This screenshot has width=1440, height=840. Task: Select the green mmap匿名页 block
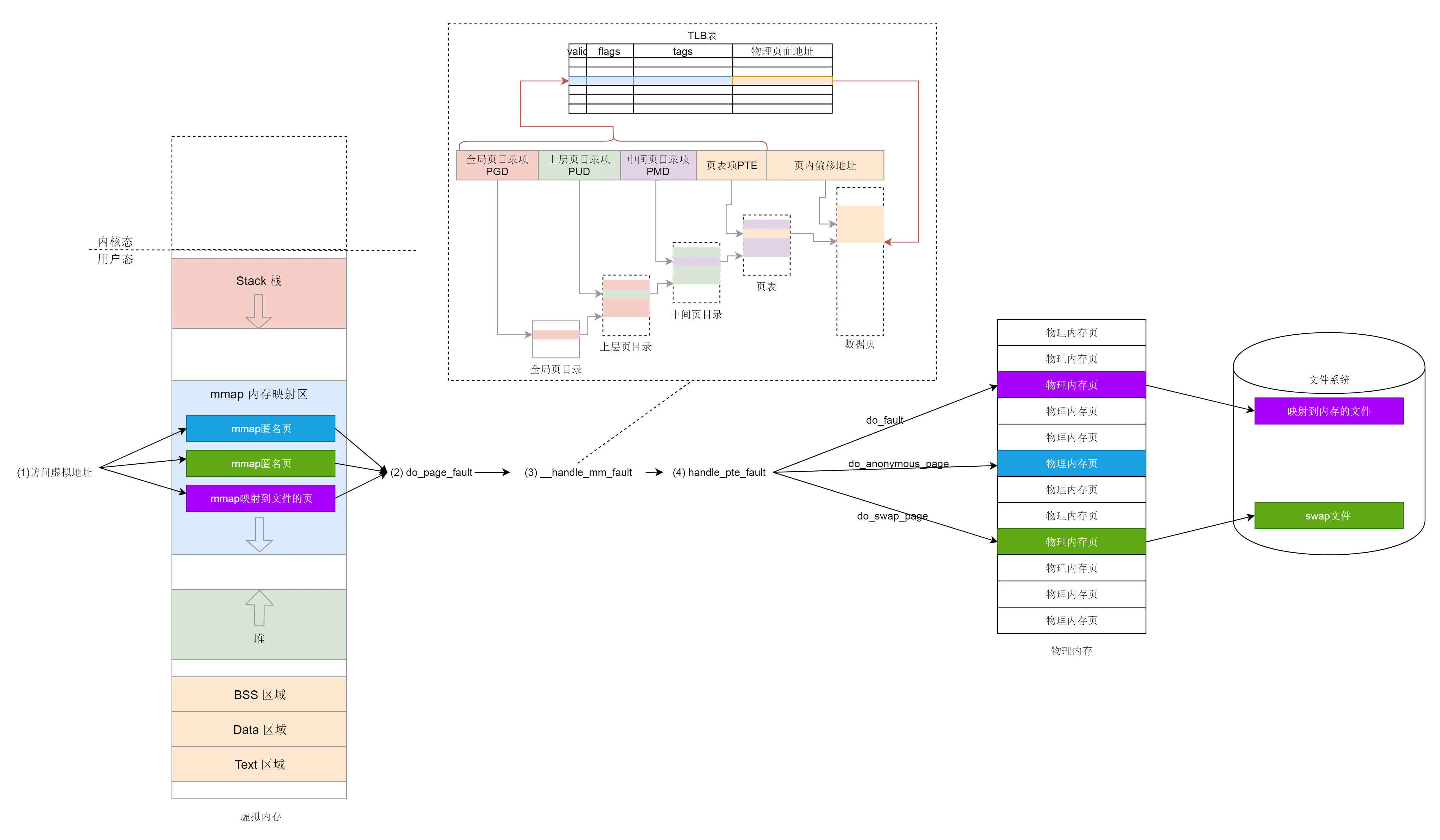(260, 463)
